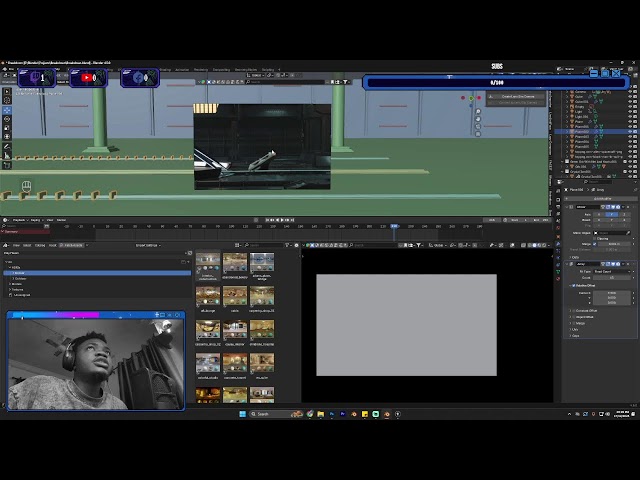Open Playback menu in the timeline
Screen dimensions: 640x480
19,220
